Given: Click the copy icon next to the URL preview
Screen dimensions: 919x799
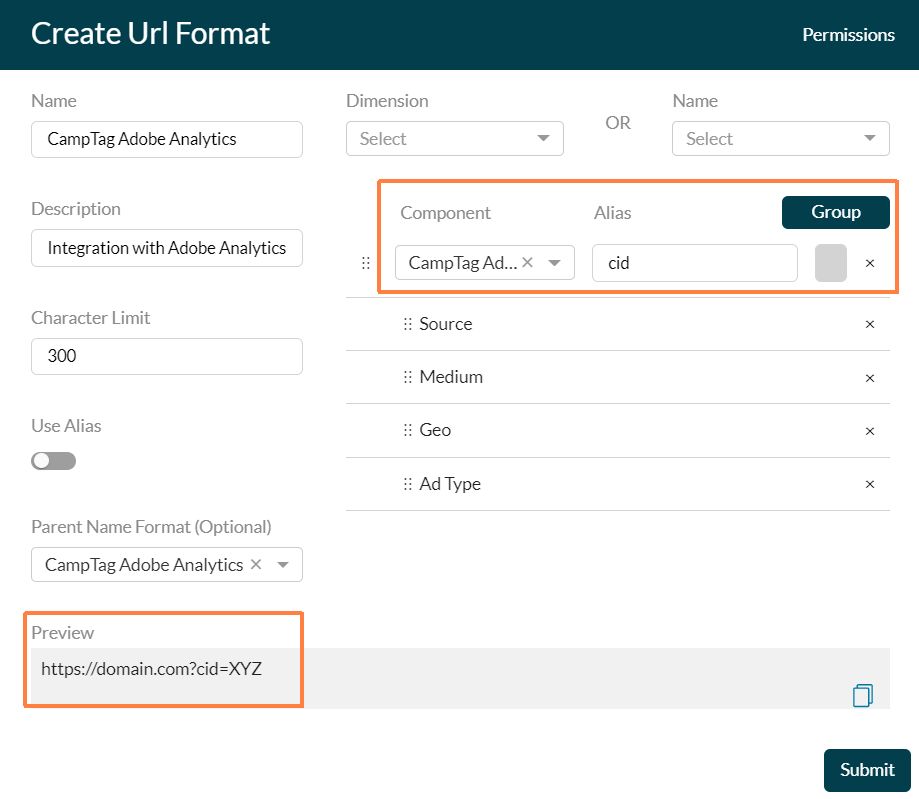Looking at the screenshot, I should (861, 694).
